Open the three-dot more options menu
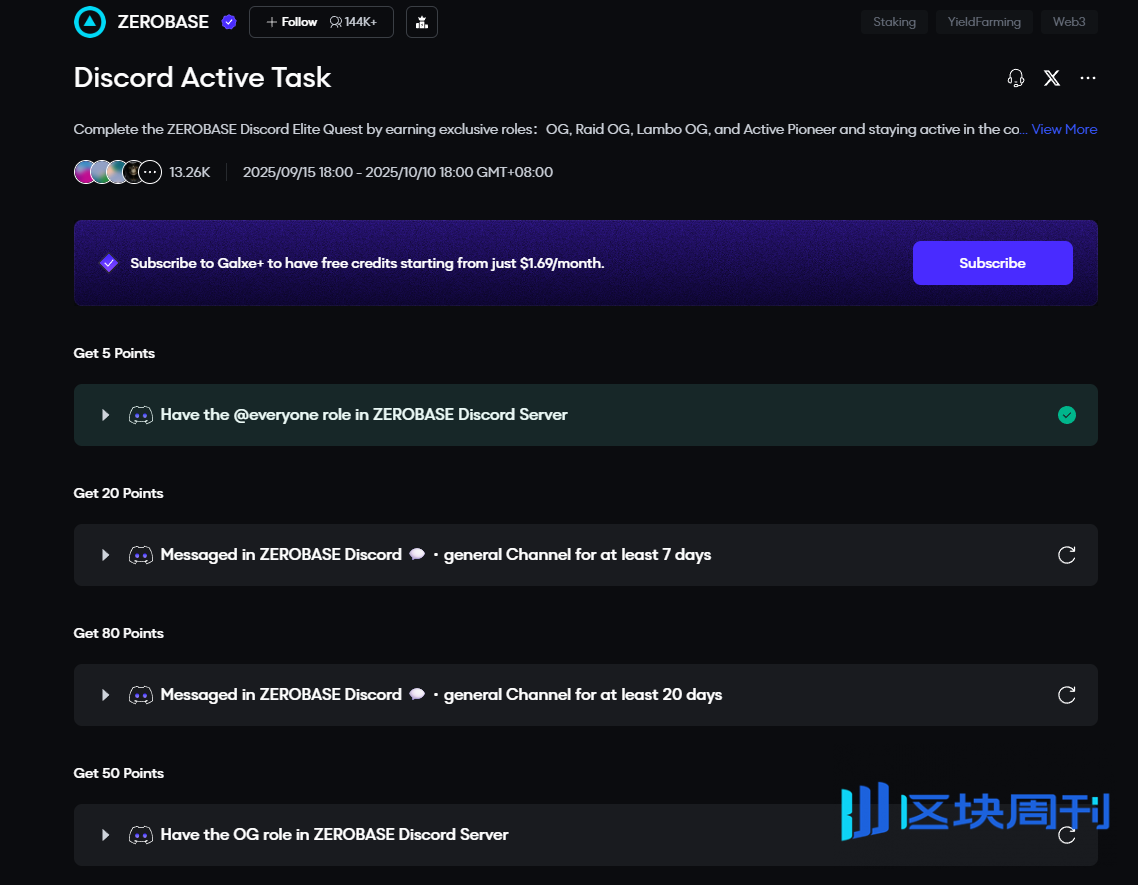 1088,78
